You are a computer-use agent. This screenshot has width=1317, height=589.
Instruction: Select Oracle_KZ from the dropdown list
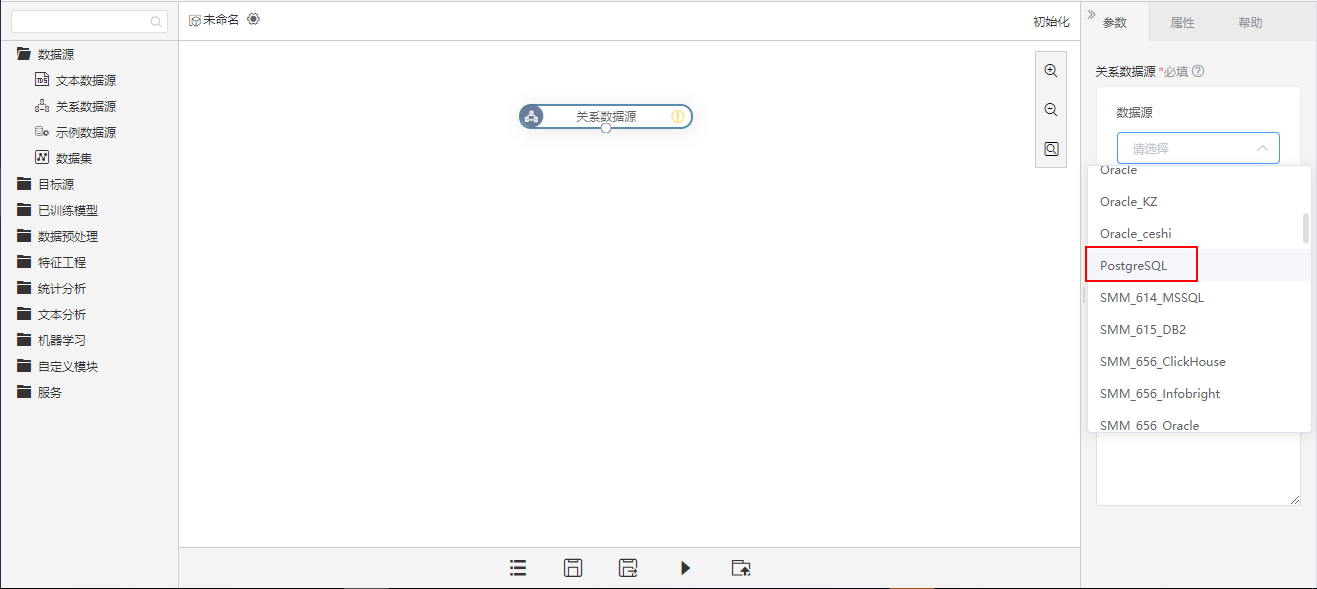(1199, 202)
